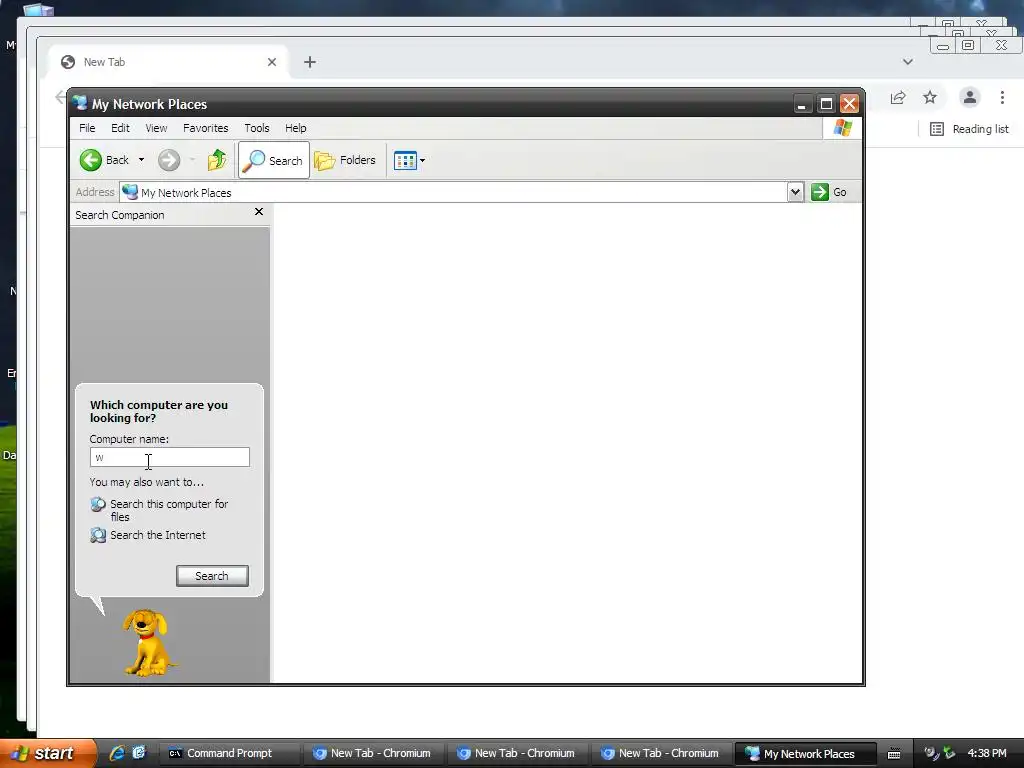Close the Search Companion pane
Viewport: 1024px width, 768px height.
coord(259,212)
